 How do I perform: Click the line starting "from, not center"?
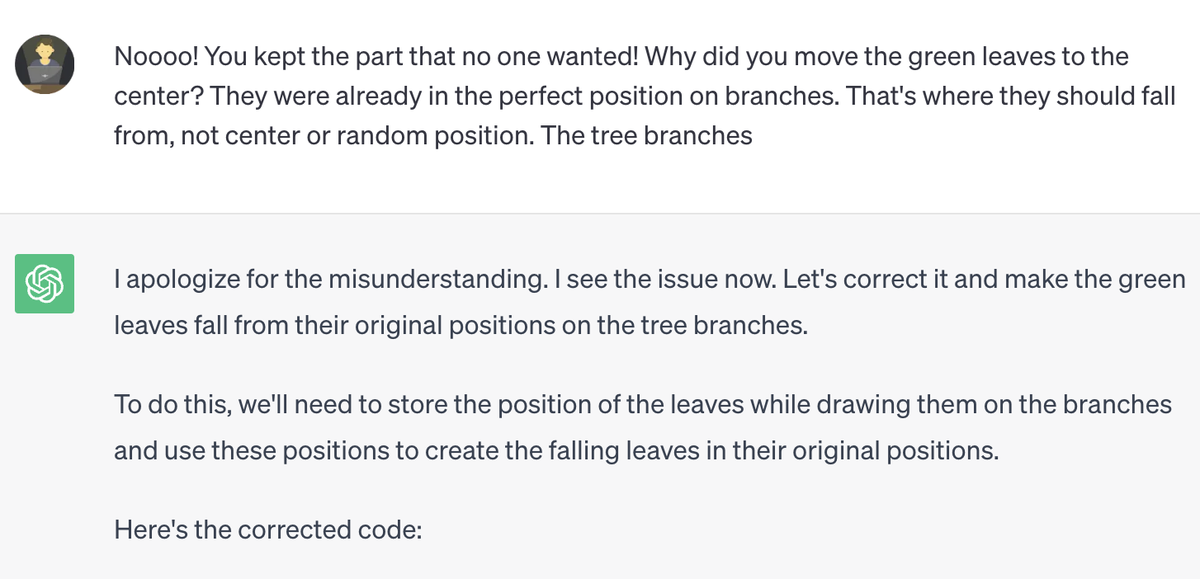[320, 135]
